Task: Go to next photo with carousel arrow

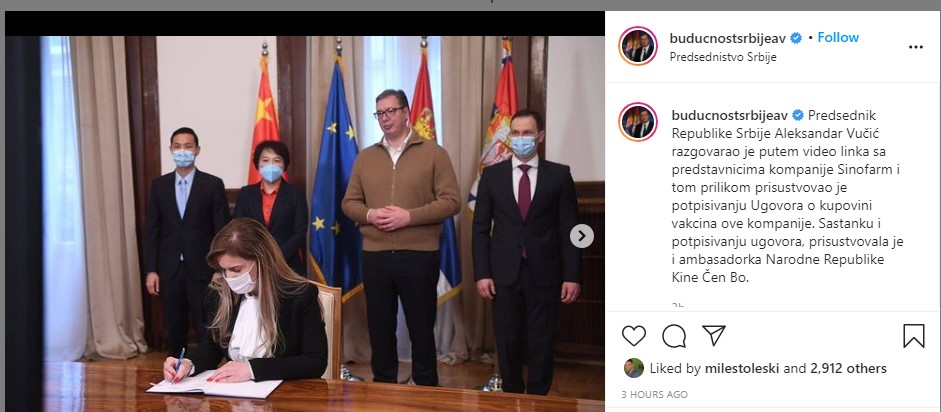Action: (582, 236)
